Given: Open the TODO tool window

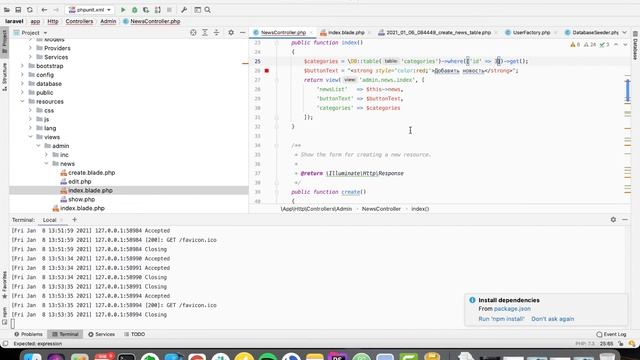Looking at the screenshot, I should [134, 334].
